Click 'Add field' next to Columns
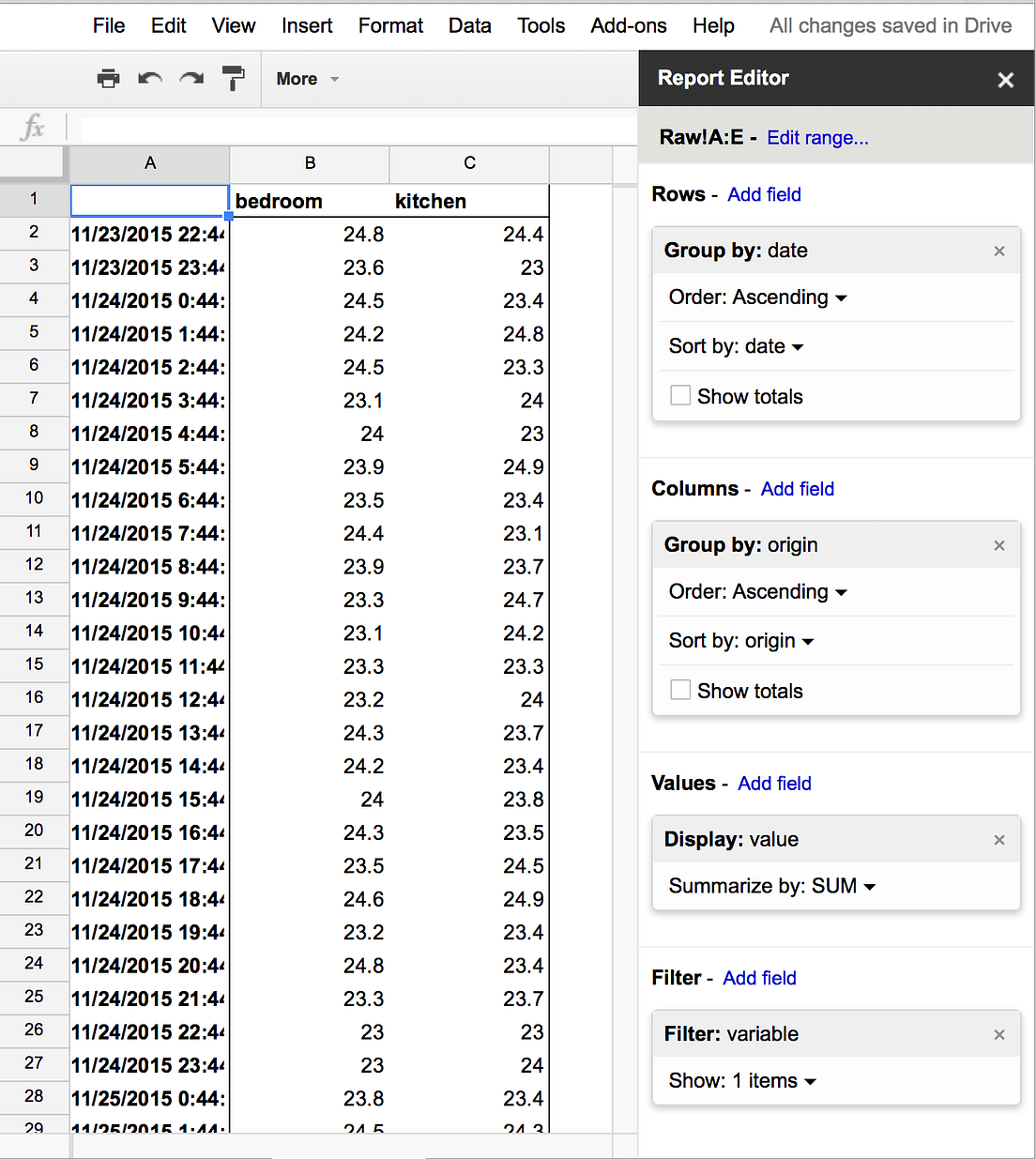 pos(797,489)
